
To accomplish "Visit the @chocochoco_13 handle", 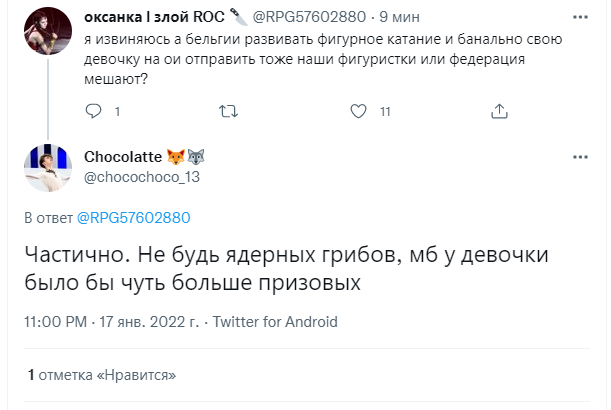I will (143, 177).
